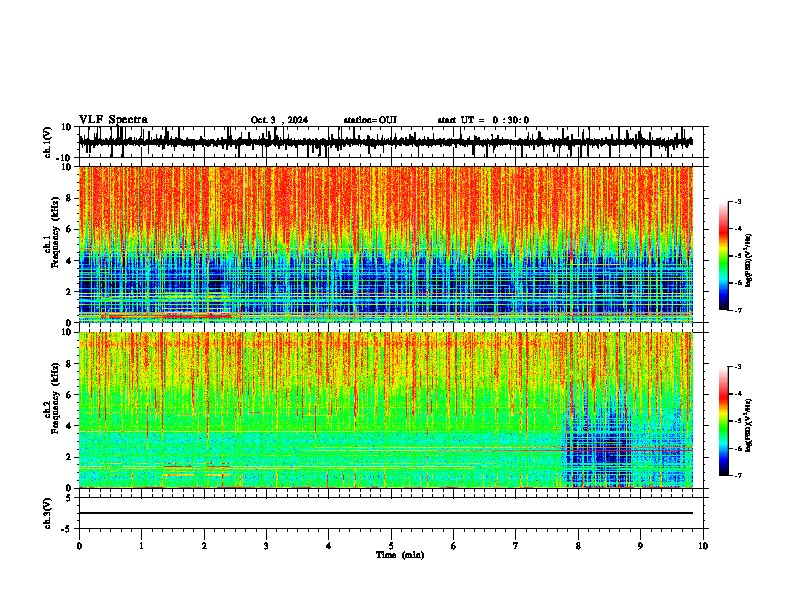The width and height of the screenshot is (792, 612).
Task: Click the ch.2 spectrogram color scale bar
Action: coord(724,421)
